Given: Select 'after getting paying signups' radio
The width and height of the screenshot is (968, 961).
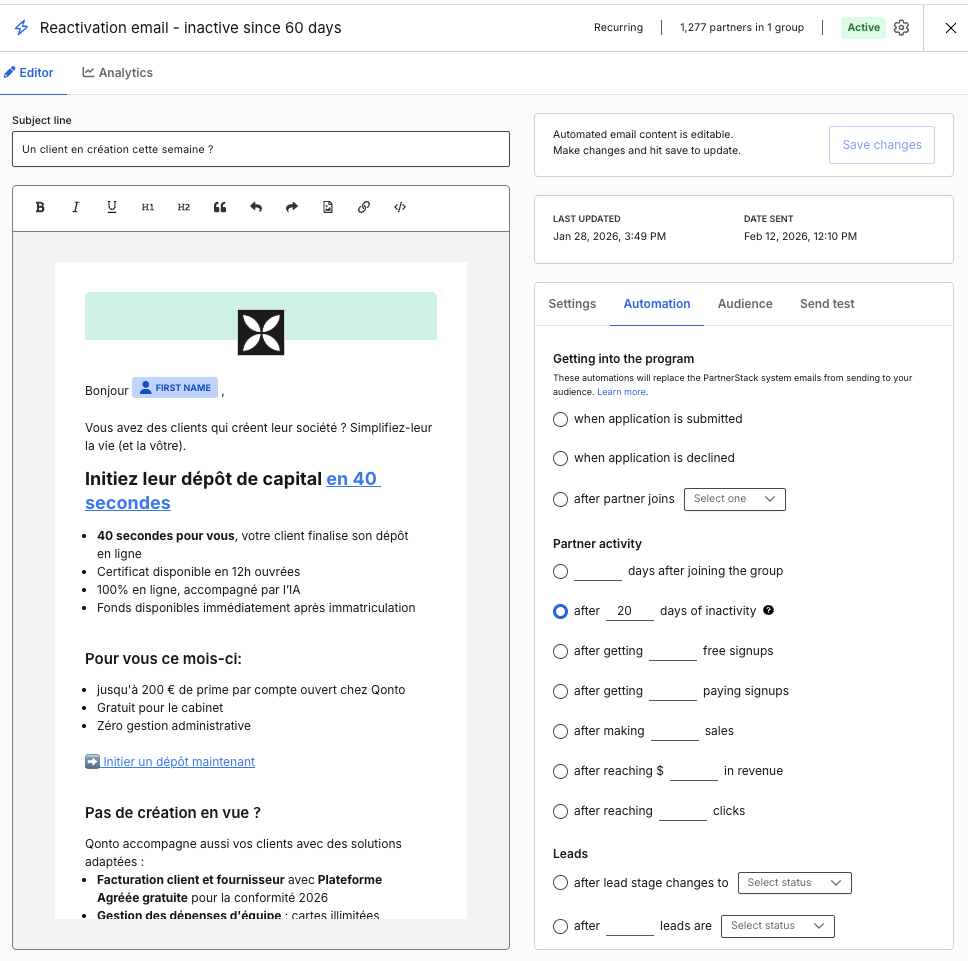Looking at the screenshot, I should [561, 691].
